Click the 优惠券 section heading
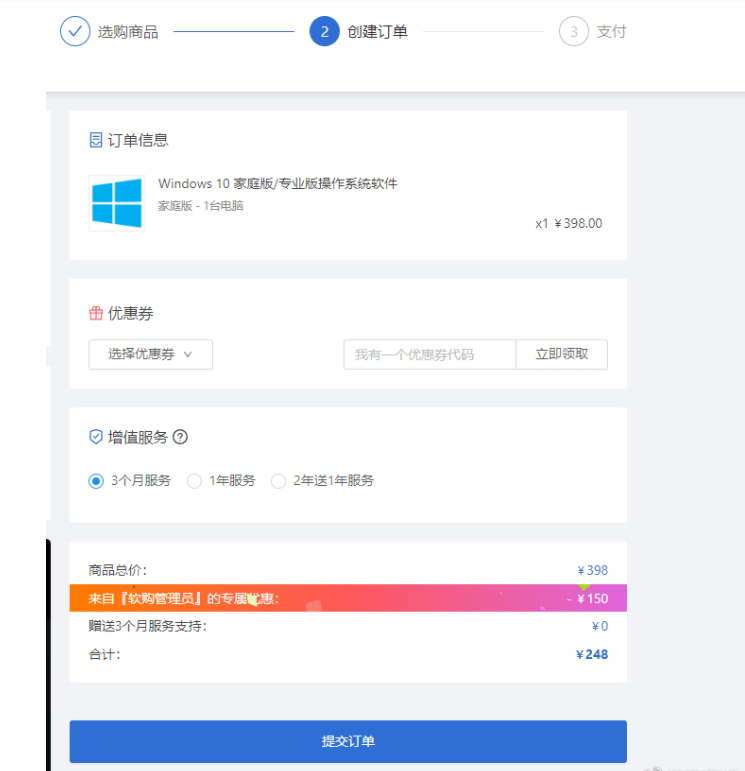The image size is (745, 771). (131, 313)
